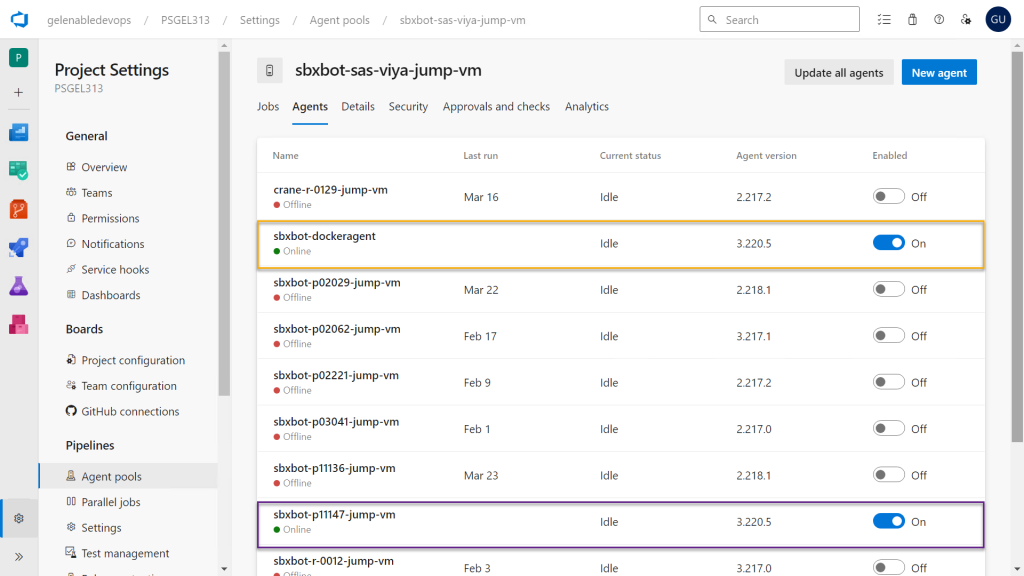The image size is (1024, 576).
Task: Disable the sbxbot-dockeragent agent toggle
Action: click(x=888, y=243)
